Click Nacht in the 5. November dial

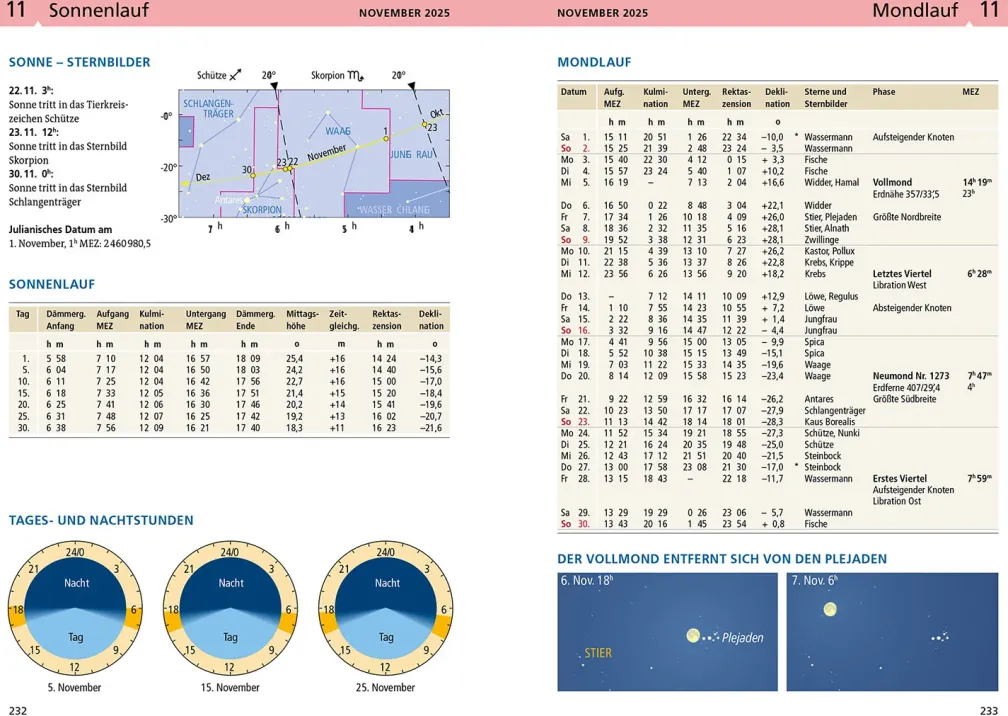76,583
